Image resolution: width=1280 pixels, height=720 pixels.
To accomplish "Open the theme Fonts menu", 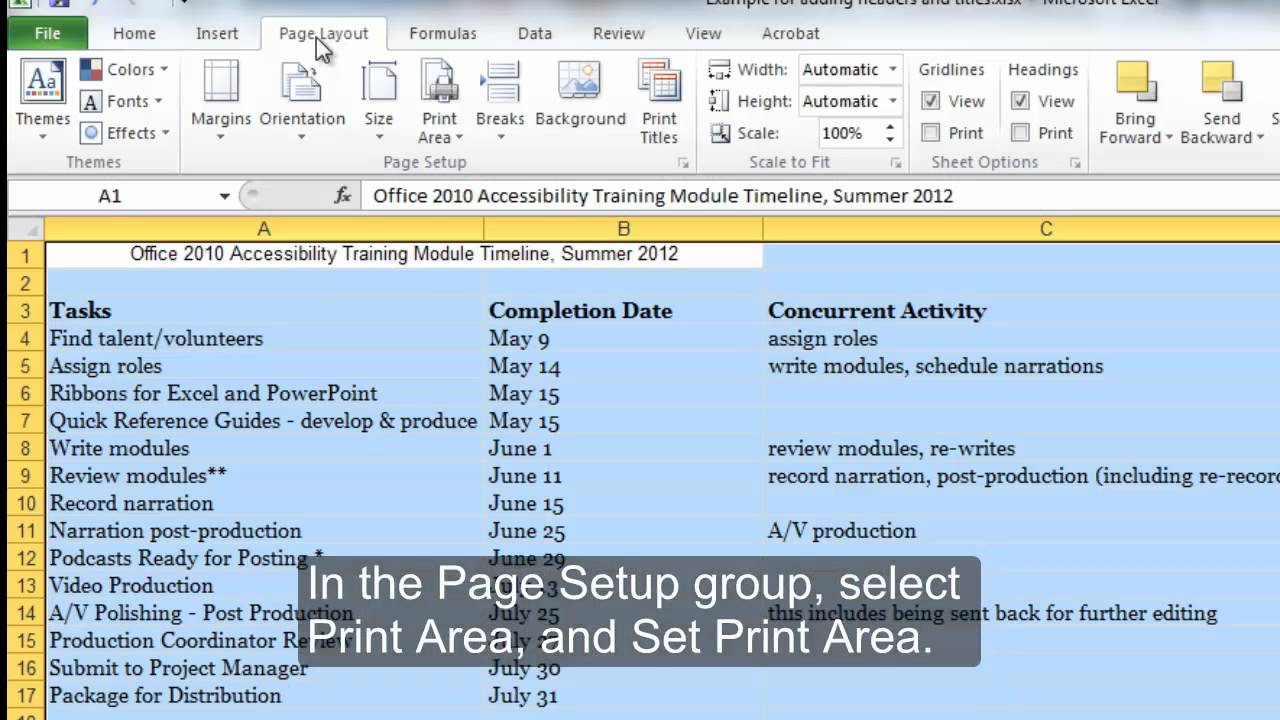I will pyautogui.click(x=124, y=101).
